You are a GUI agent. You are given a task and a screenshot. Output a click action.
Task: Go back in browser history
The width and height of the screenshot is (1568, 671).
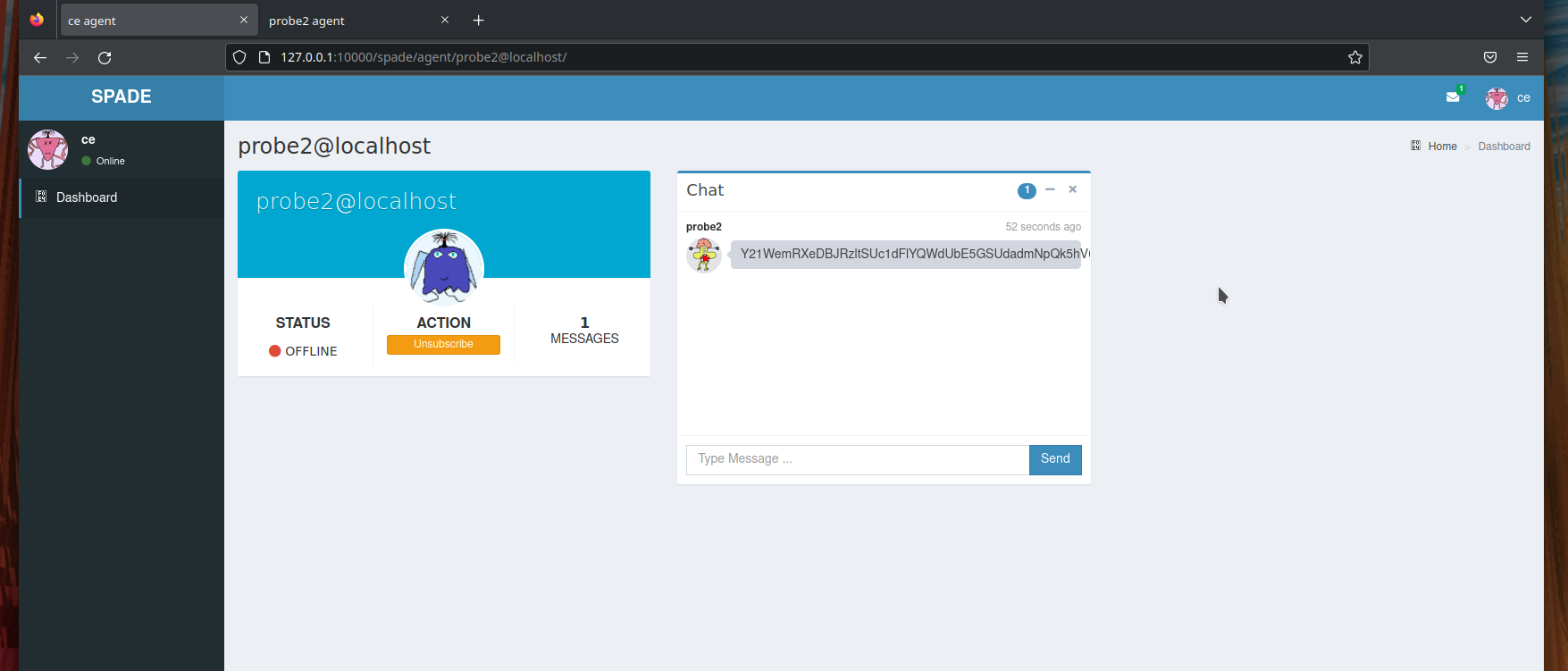point(40,57)
